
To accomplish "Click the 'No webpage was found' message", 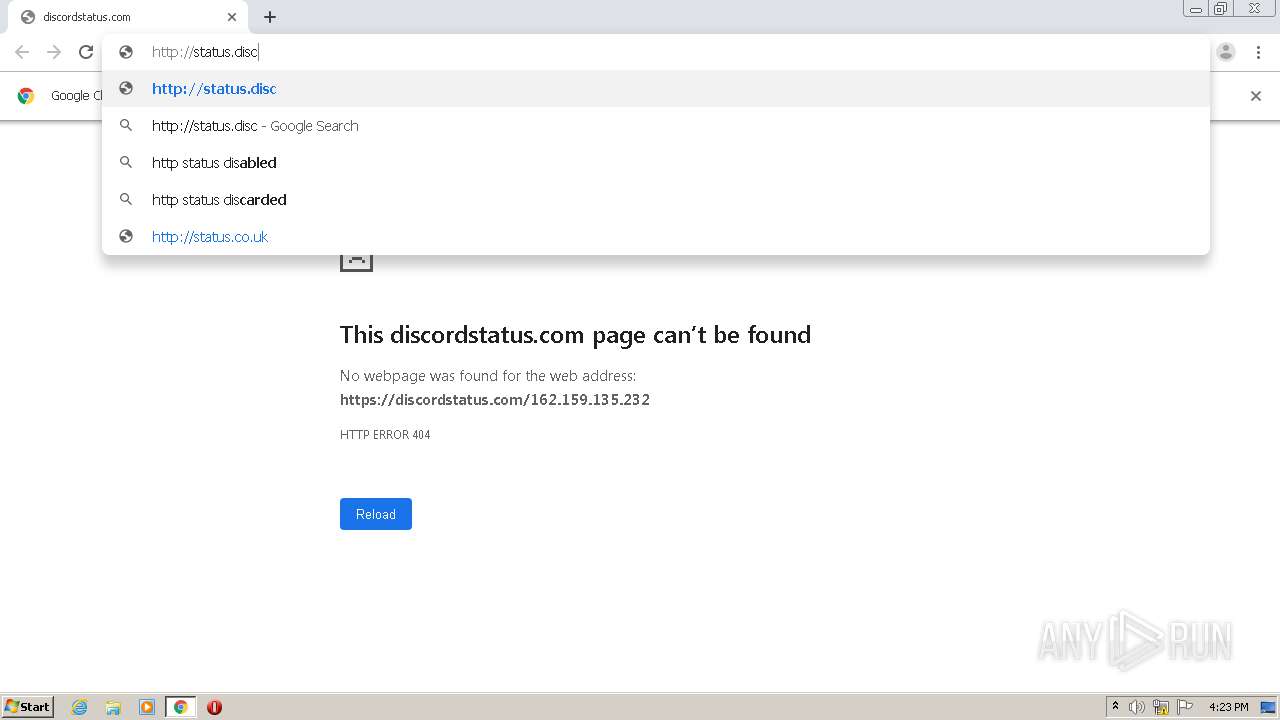I will click(488, 376).
